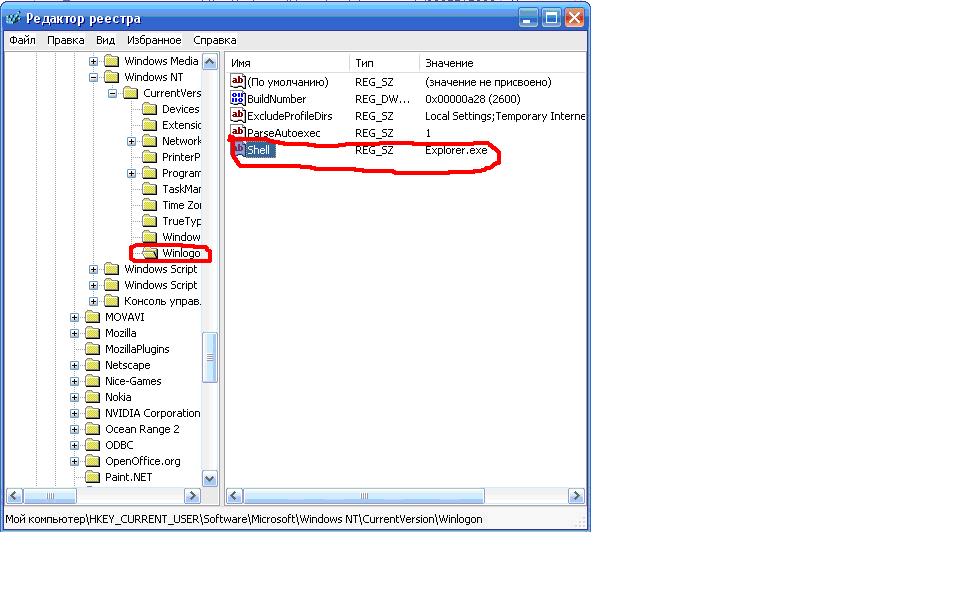
Task: Click the open Winlogon folder icon
Action: (150, 253)
